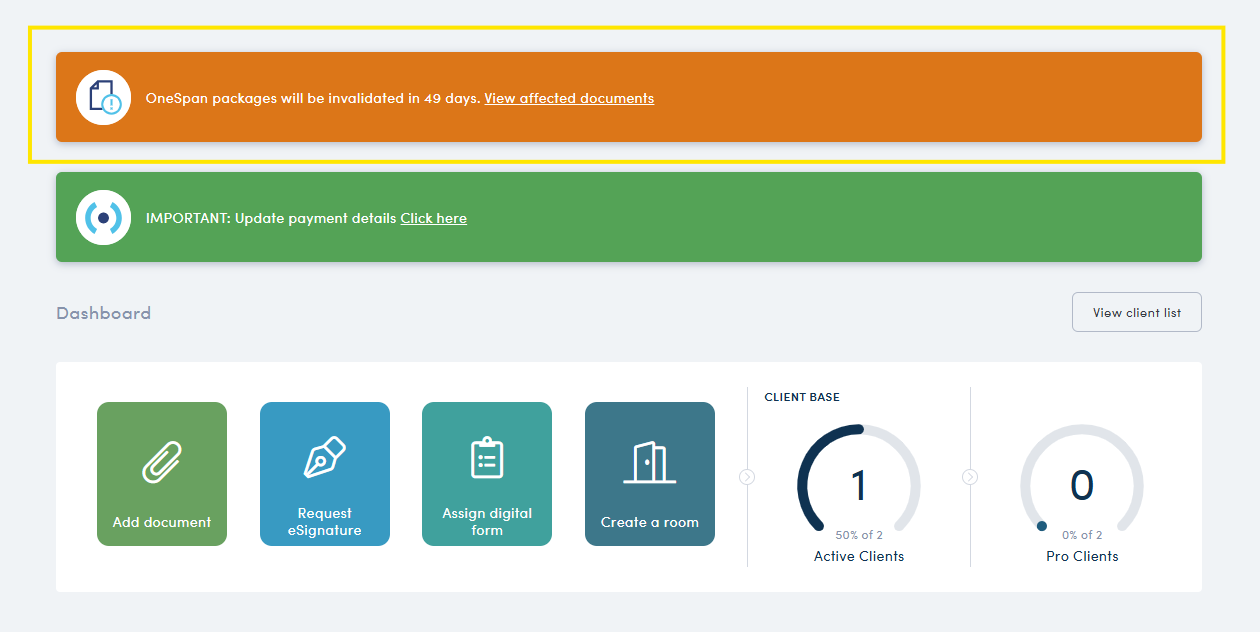Image resolution: width=1260 pixels, height=632 pixels.
Task: Click the clipboard checklist form icon
Action: (x=487, y=458)
